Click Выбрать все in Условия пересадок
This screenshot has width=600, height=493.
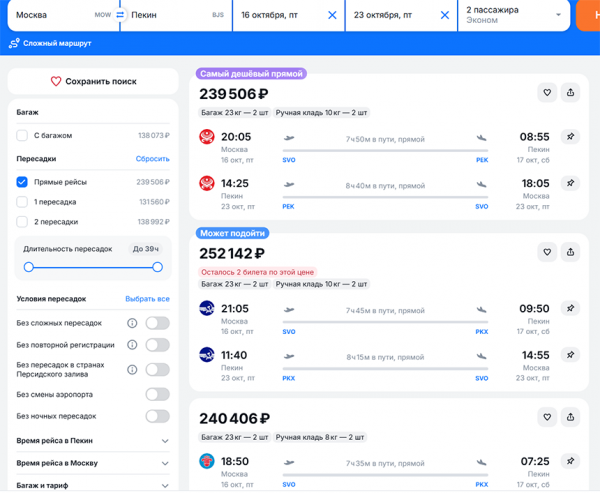(x=147, y=299)
